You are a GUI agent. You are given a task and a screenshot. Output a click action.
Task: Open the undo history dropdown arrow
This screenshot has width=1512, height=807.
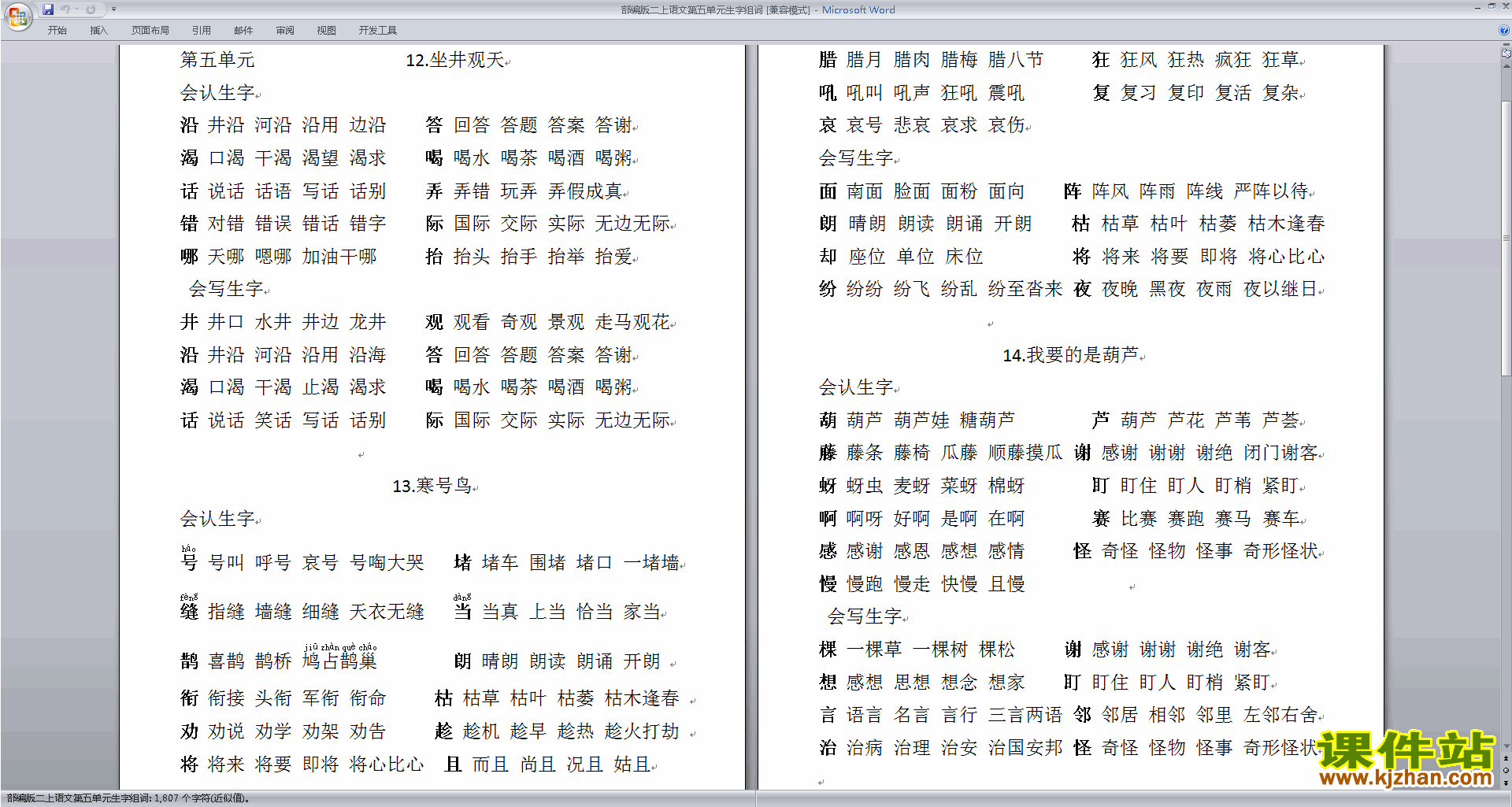pos(76,9)
